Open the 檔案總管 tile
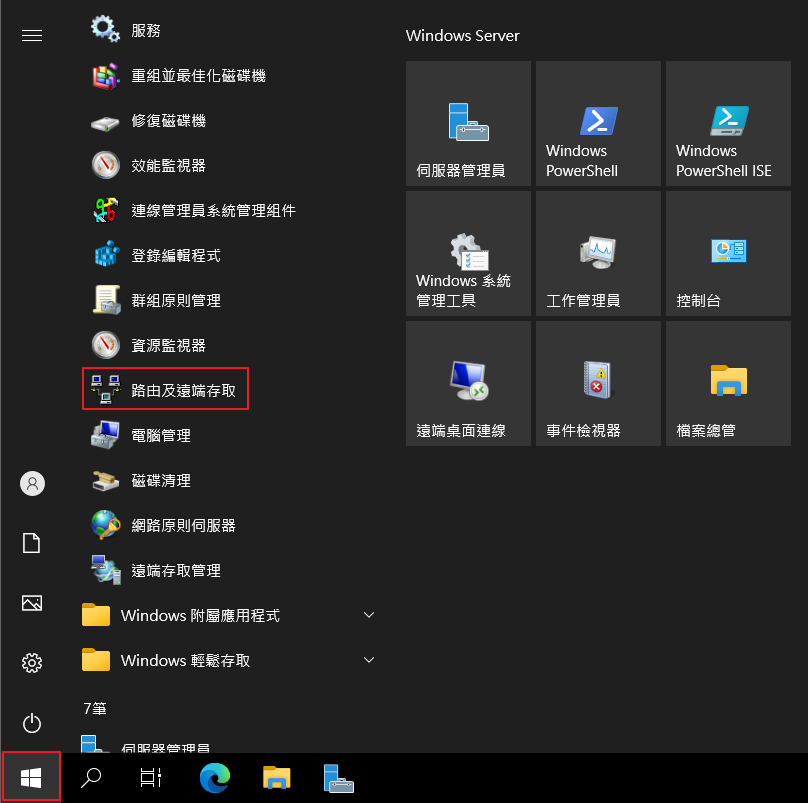This screenshot has height=803, width=808. pyautogui.click(x=728, y=383)
